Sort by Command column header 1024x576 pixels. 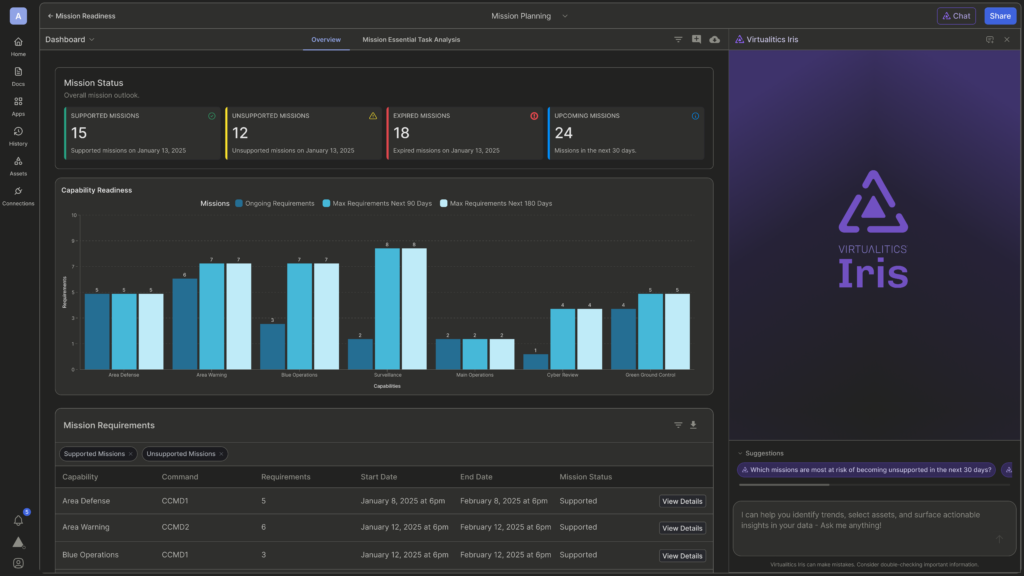coord(180,477)
